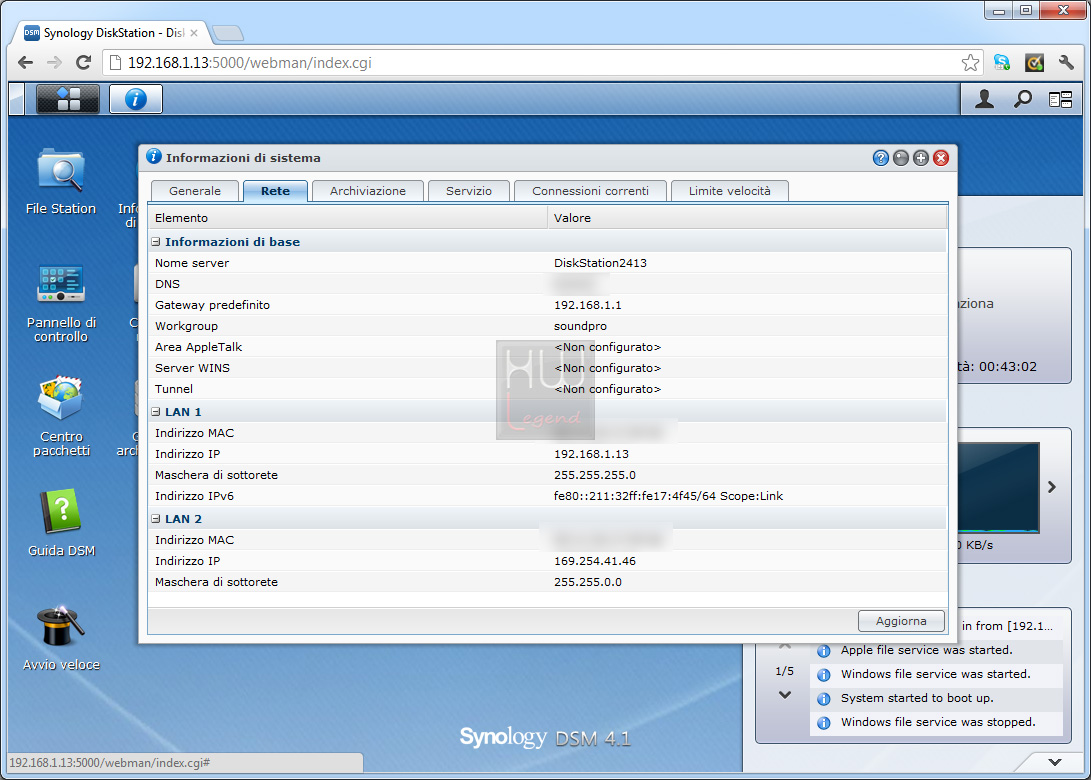This screenshot has width=1091, height=780.
Task: Open a new browser tab
Action: point(228,33)
